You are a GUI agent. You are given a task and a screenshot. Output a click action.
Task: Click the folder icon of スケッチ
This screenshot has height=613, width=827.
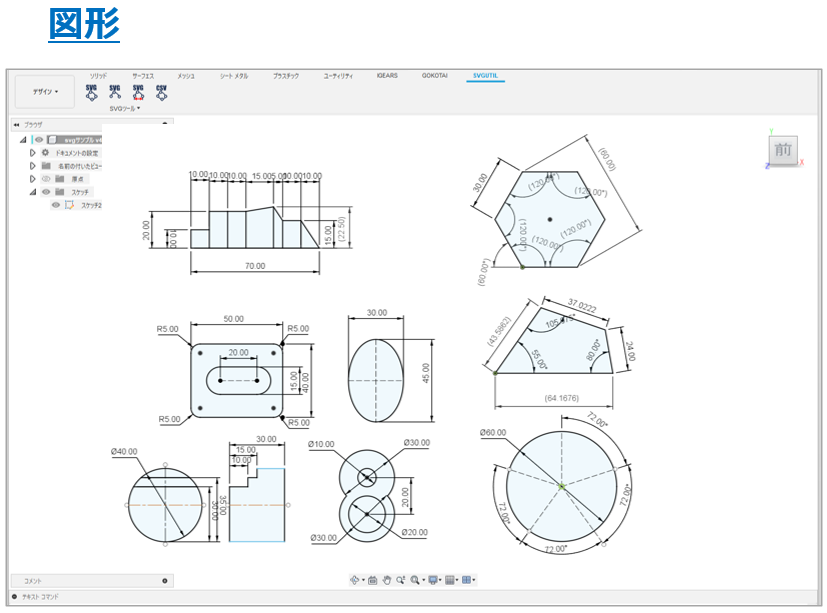pos(60,192)
